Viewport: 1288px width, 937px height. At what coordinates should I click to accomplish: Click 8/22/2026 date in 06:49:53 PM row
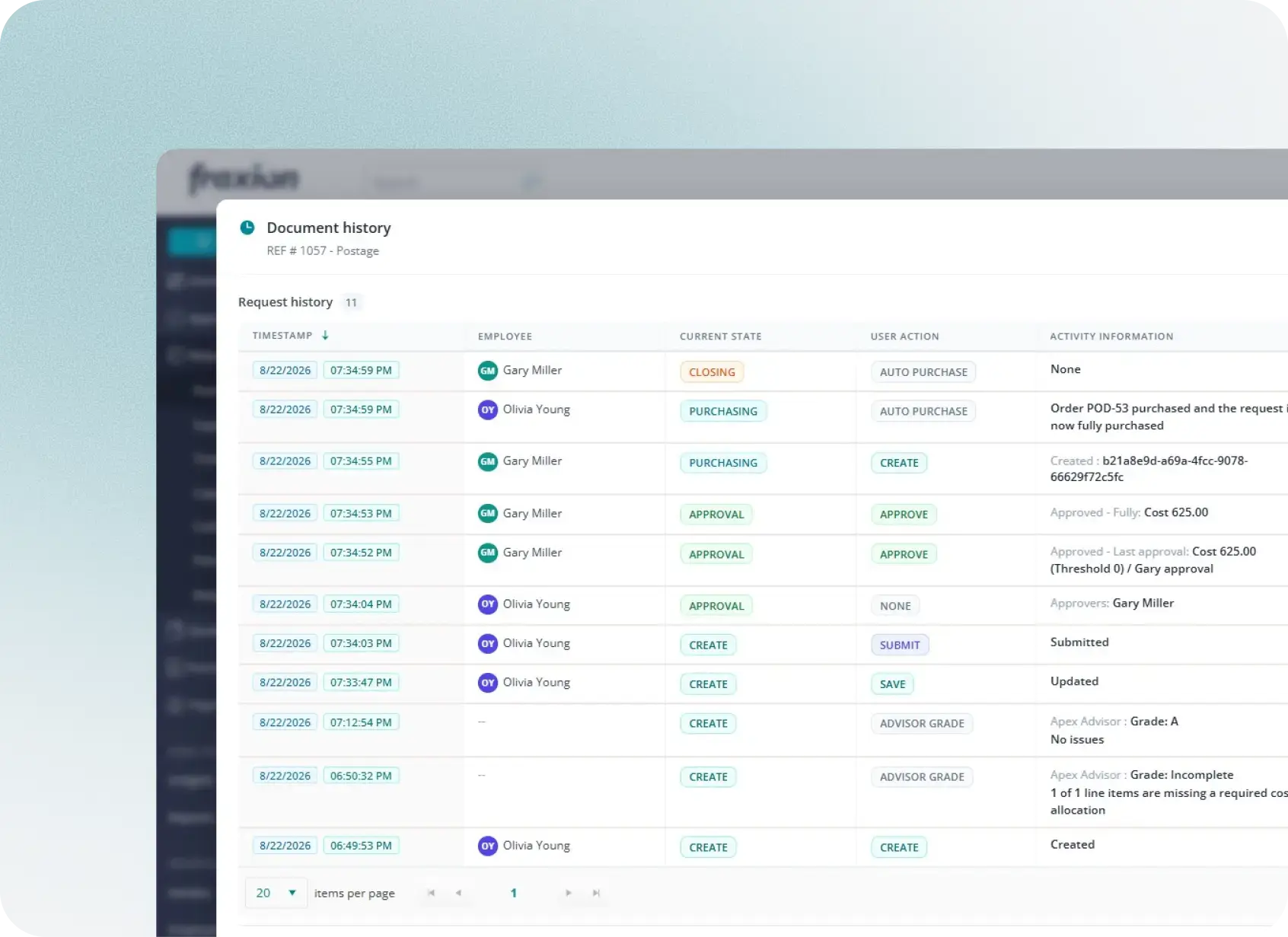(285, 846)
